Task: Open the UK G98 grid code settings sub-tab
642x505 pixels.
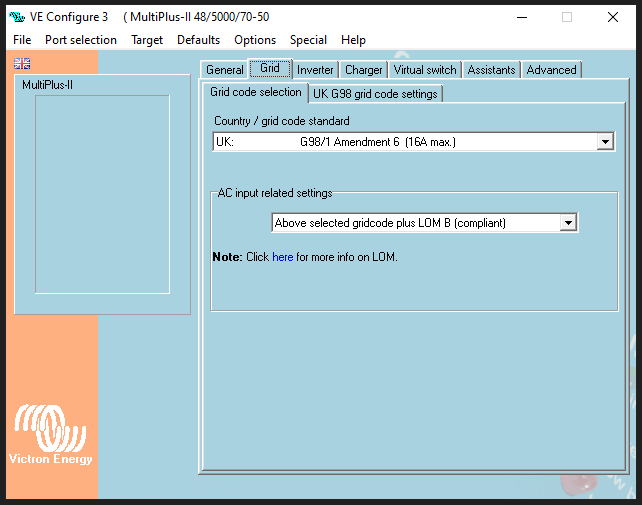Action: point(375,94)
